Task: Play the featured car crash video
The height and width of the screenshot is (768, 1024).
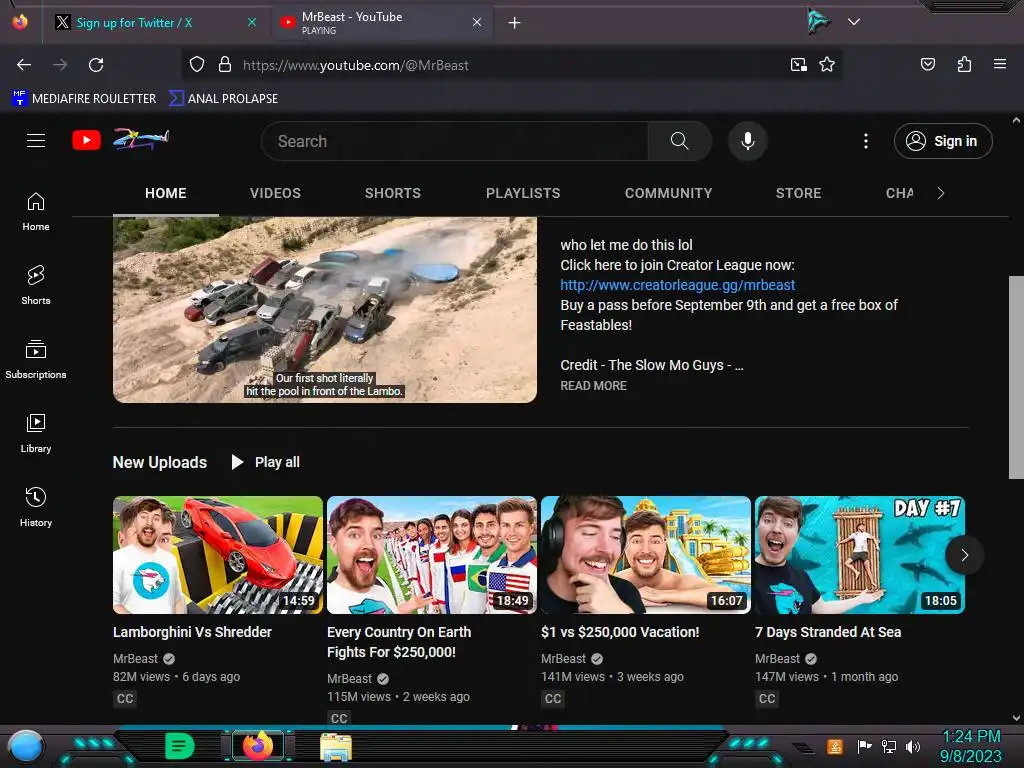Action: 325,310
